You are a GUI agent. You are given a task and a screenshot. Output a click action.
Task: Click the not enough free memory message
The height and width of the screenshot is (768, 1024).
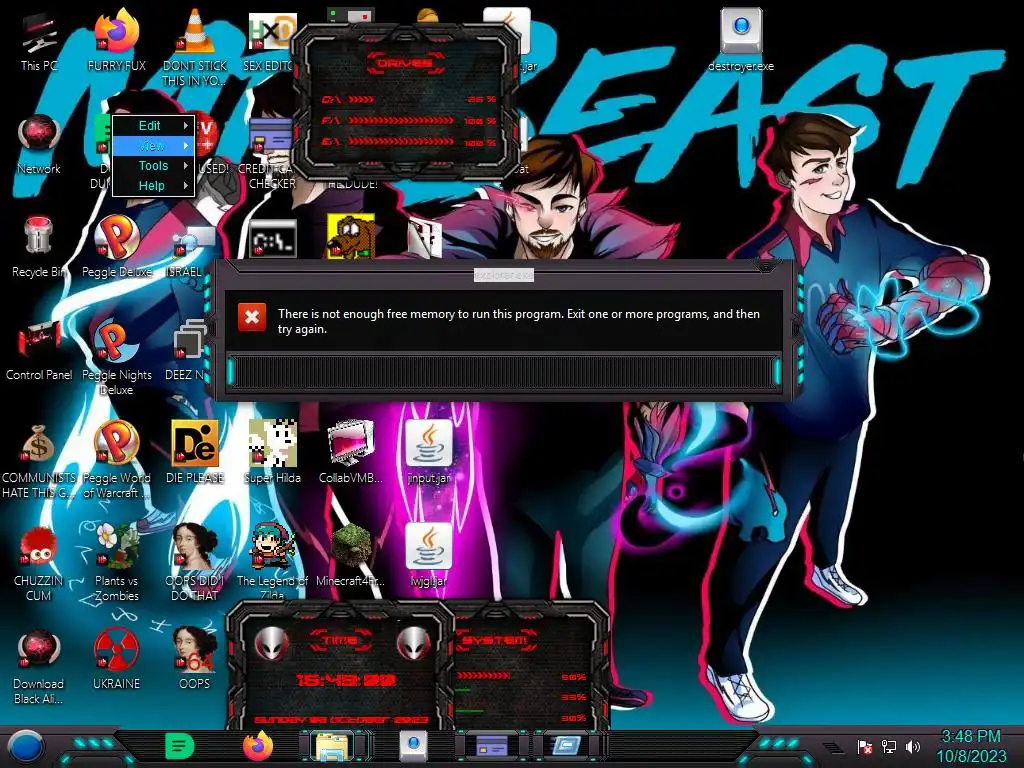(x=519, y=321)
